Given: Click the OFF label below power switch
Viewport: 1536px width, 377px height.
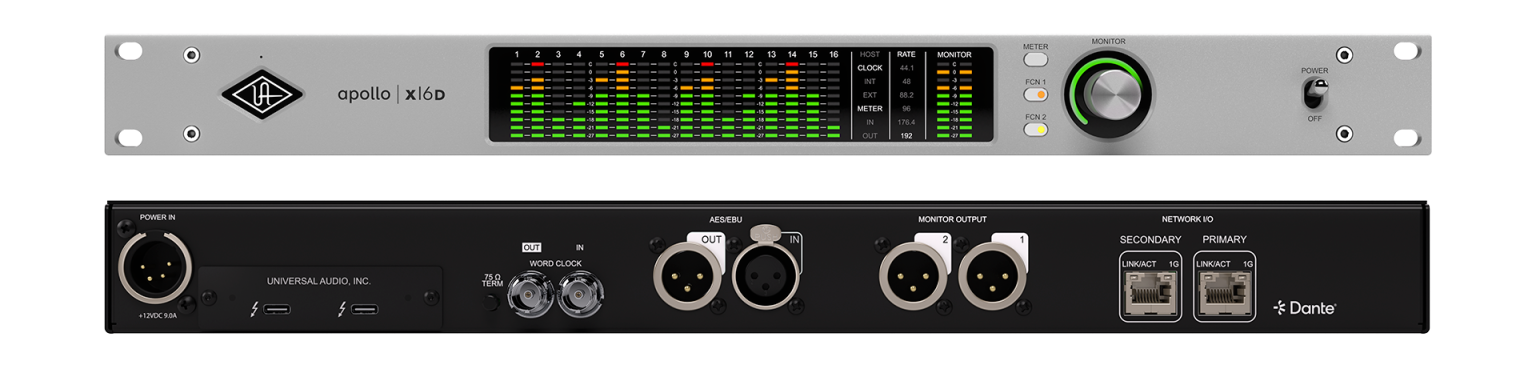Looking at the screenshot, I should tap(1314, 119).
